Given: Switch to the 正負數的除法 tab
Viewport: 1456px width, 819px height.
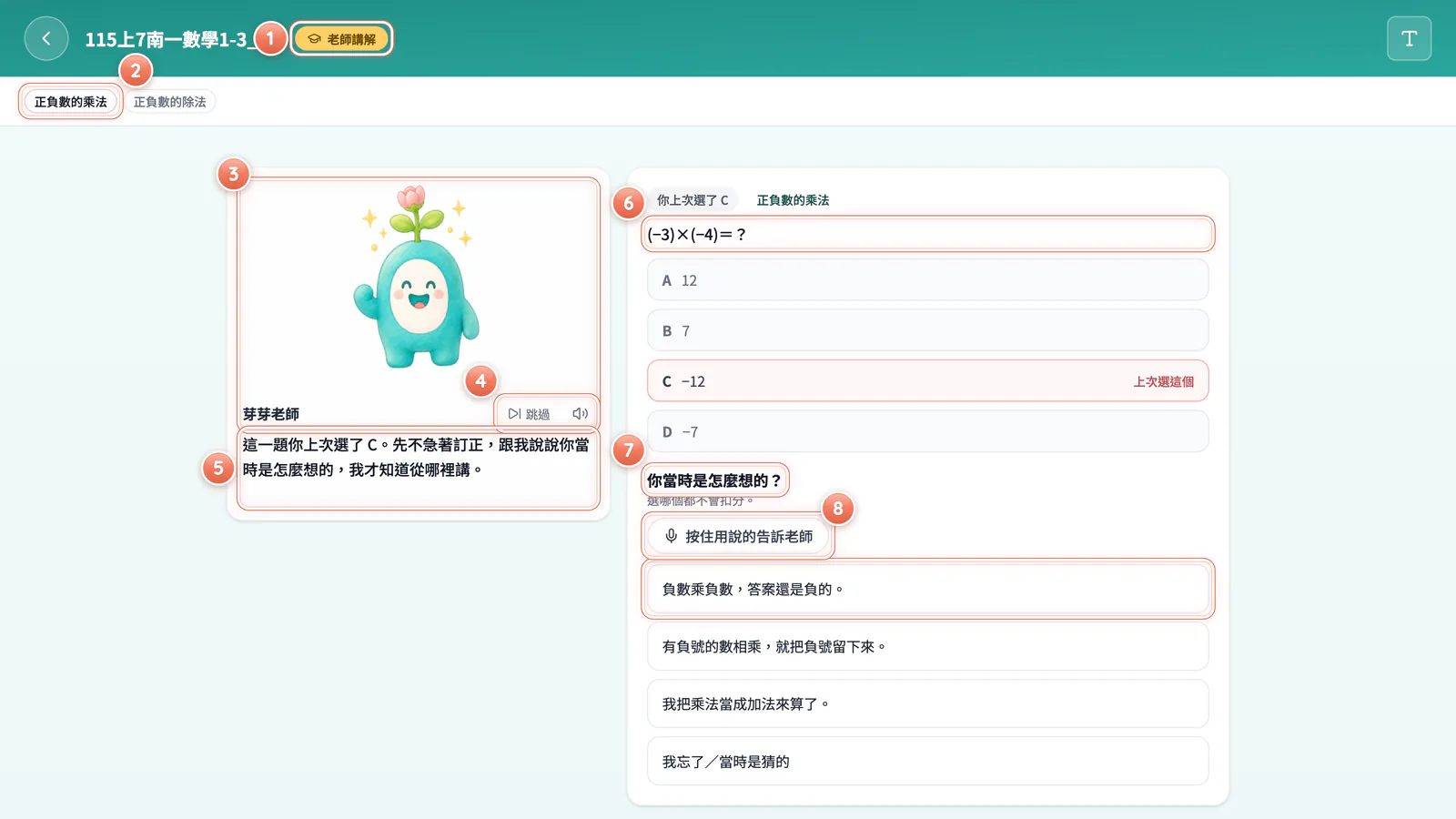Looking at the screenshot, I should point(170,102).
